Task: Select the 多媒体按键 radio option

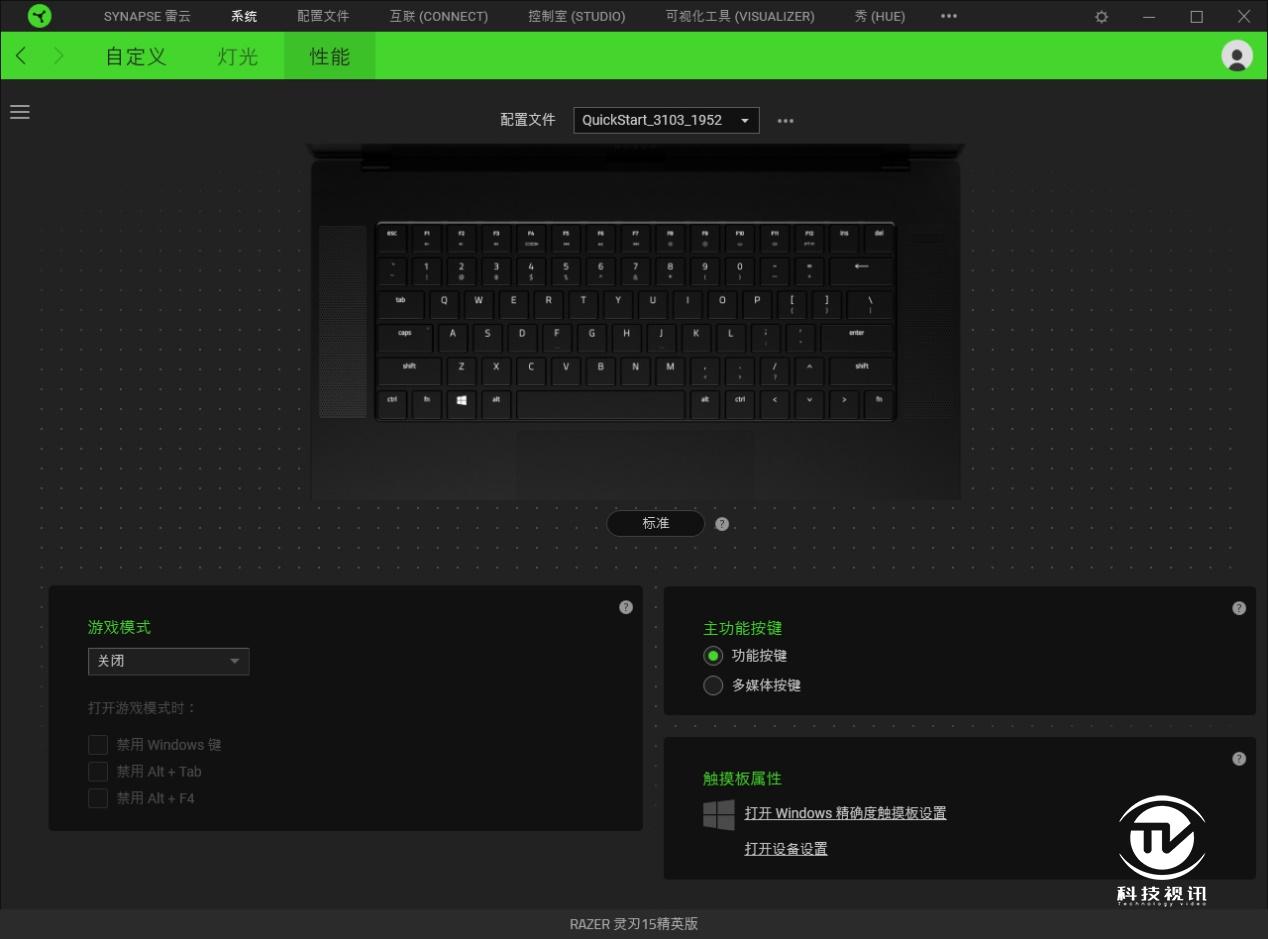Action: click(712, 685)
